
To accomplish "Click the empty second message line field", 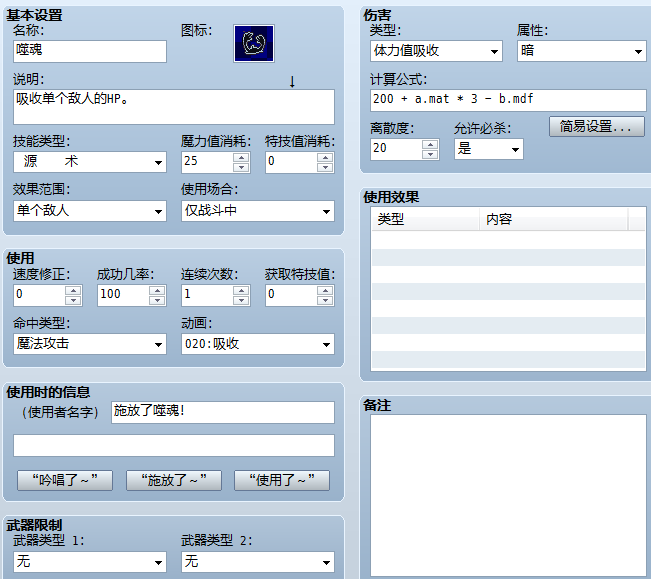I will [x=174, y=445].
